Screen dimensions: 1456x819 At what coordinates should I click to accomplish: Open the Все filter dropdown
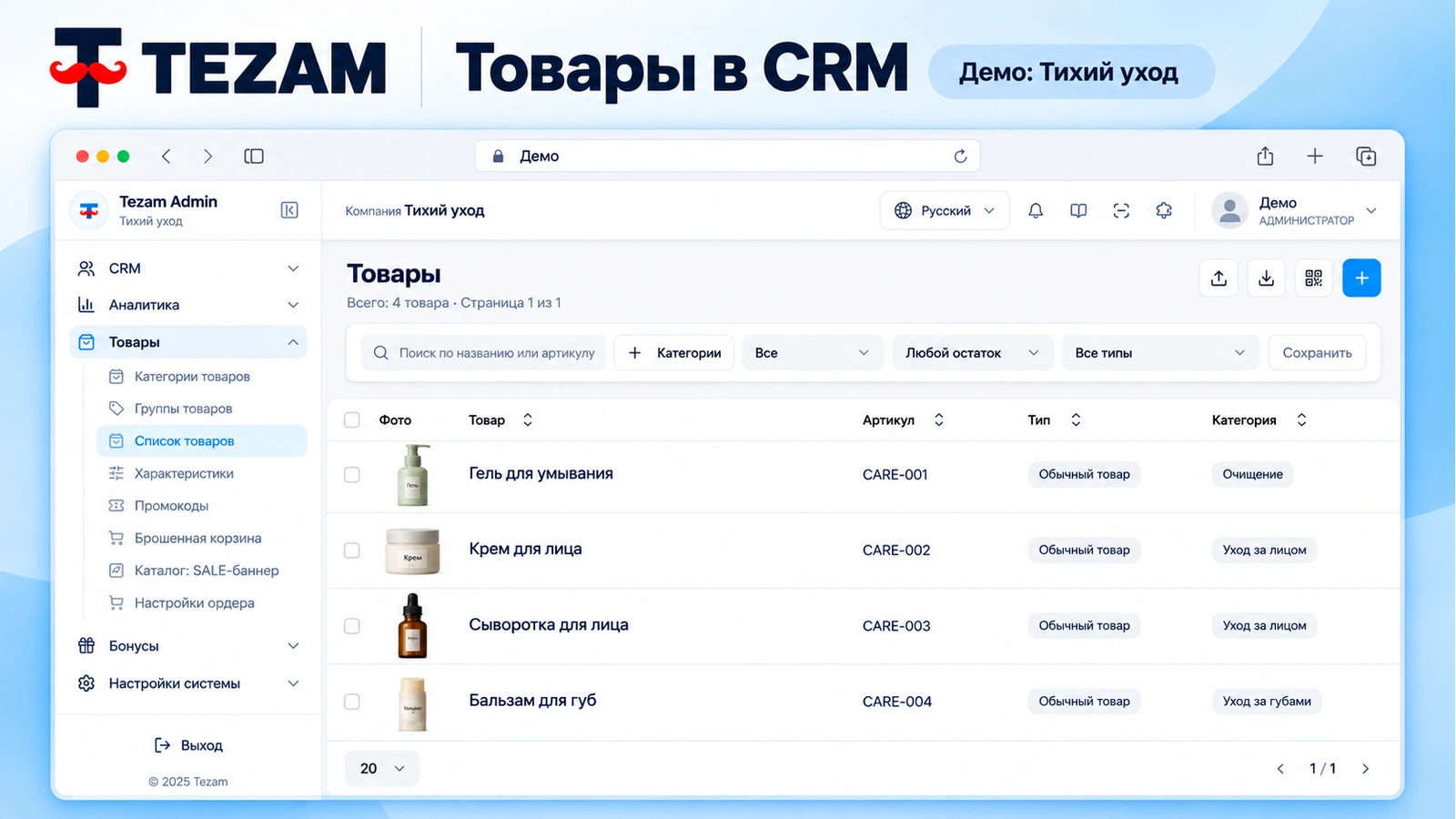(813, 353)
